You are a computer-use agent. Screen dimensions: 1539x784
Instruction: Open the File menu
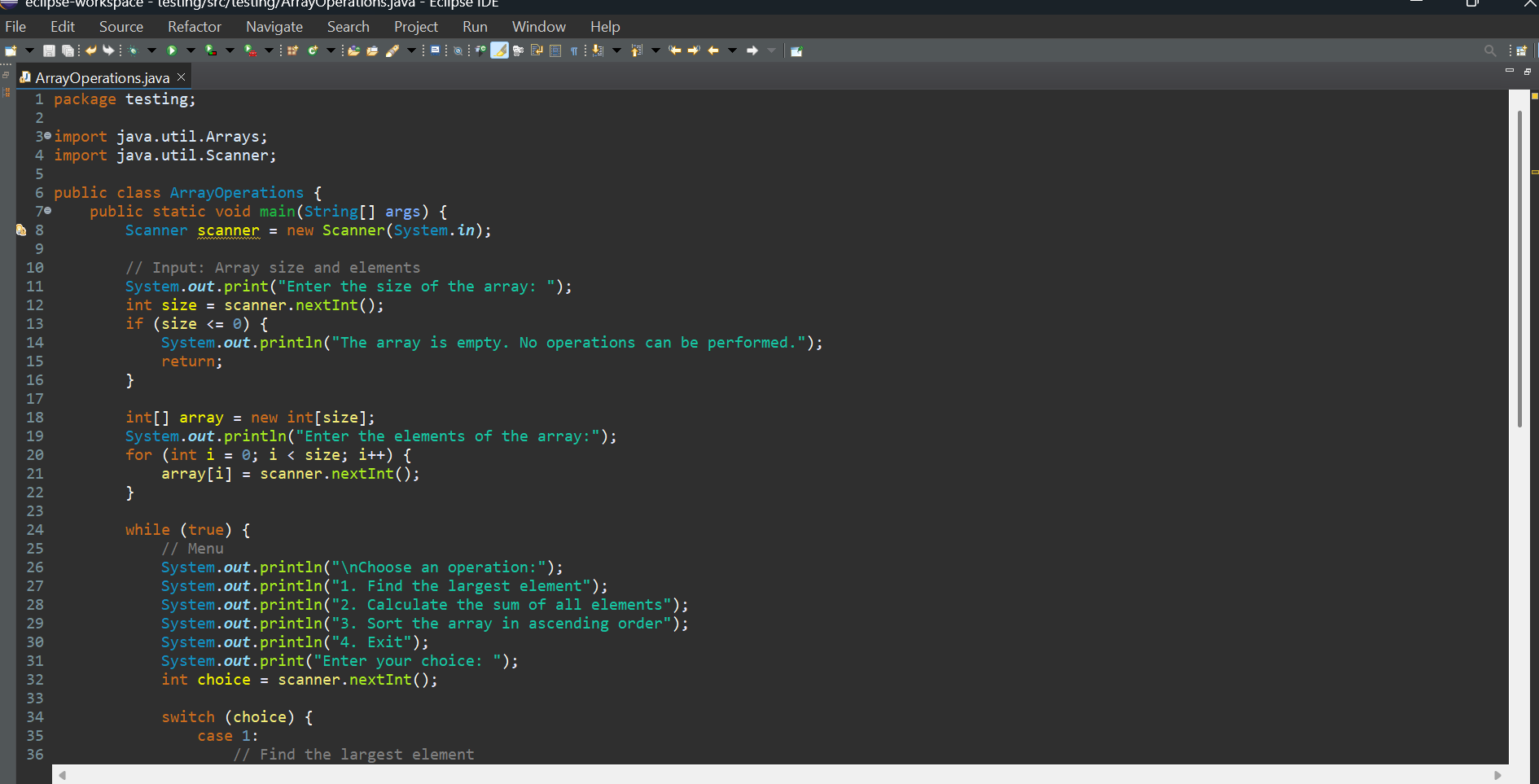coord(15,27)
